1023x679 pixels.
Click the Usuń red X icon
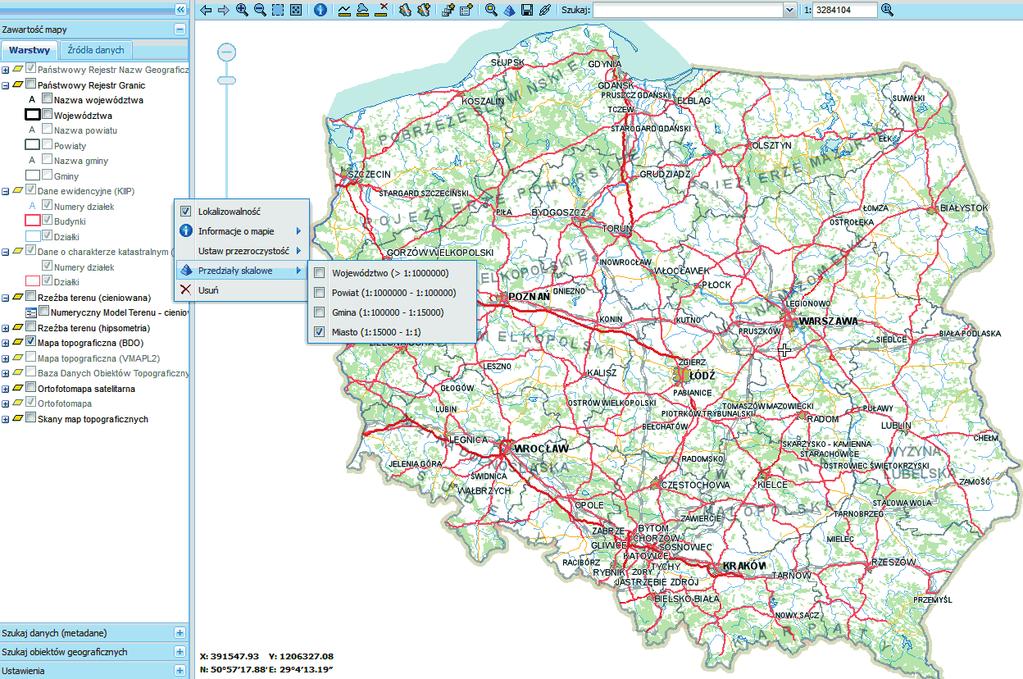click(x=186, y=290)
